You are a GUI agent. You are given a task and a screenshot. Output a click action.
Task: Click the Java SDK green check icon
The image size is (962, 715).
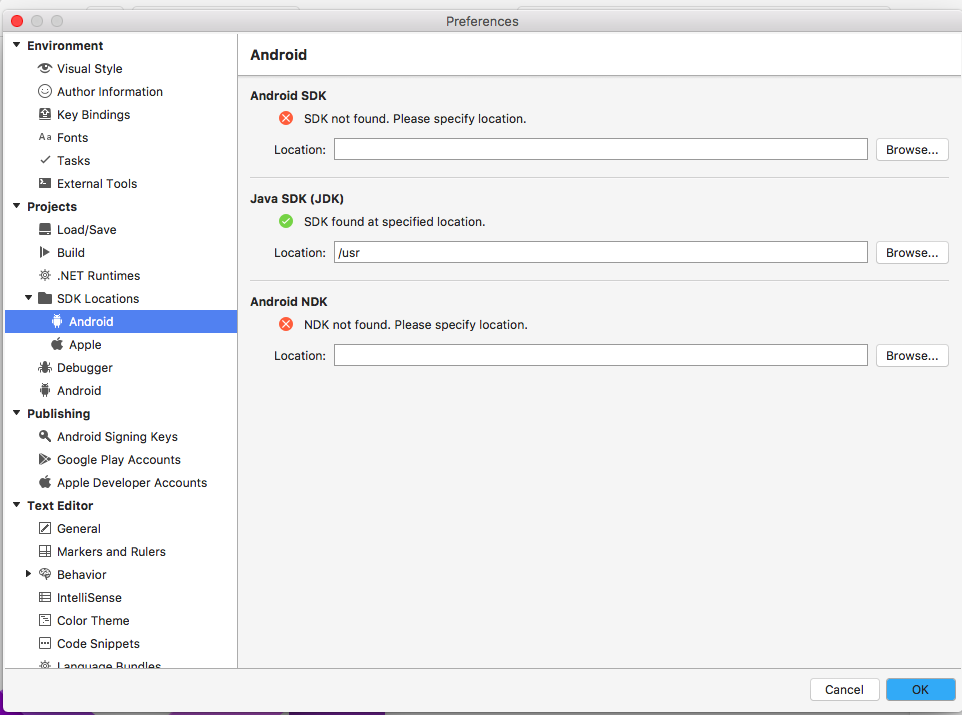coord(286,221)
